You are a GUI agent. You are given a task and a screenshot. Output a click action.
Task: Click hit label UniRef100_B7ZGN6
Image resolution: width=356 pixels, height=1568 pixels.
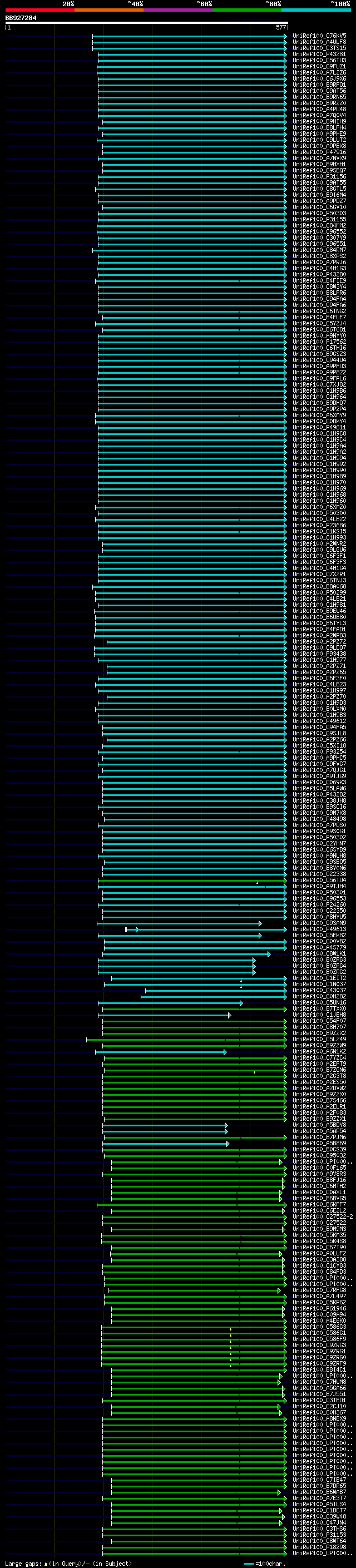[x=319, y=1070]
